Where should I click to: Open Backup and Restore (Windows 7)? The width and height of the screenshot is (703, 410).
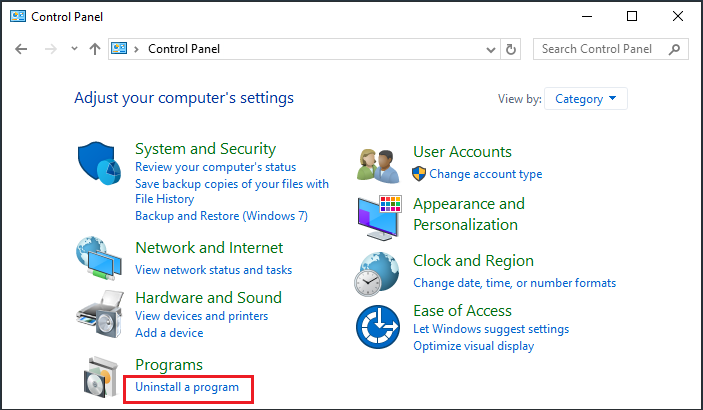click(221, 216)
